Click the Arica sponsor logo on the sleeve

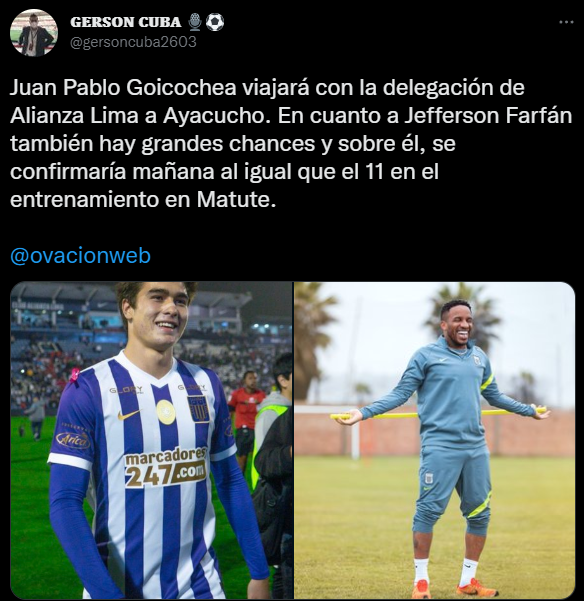pos(73,440)
